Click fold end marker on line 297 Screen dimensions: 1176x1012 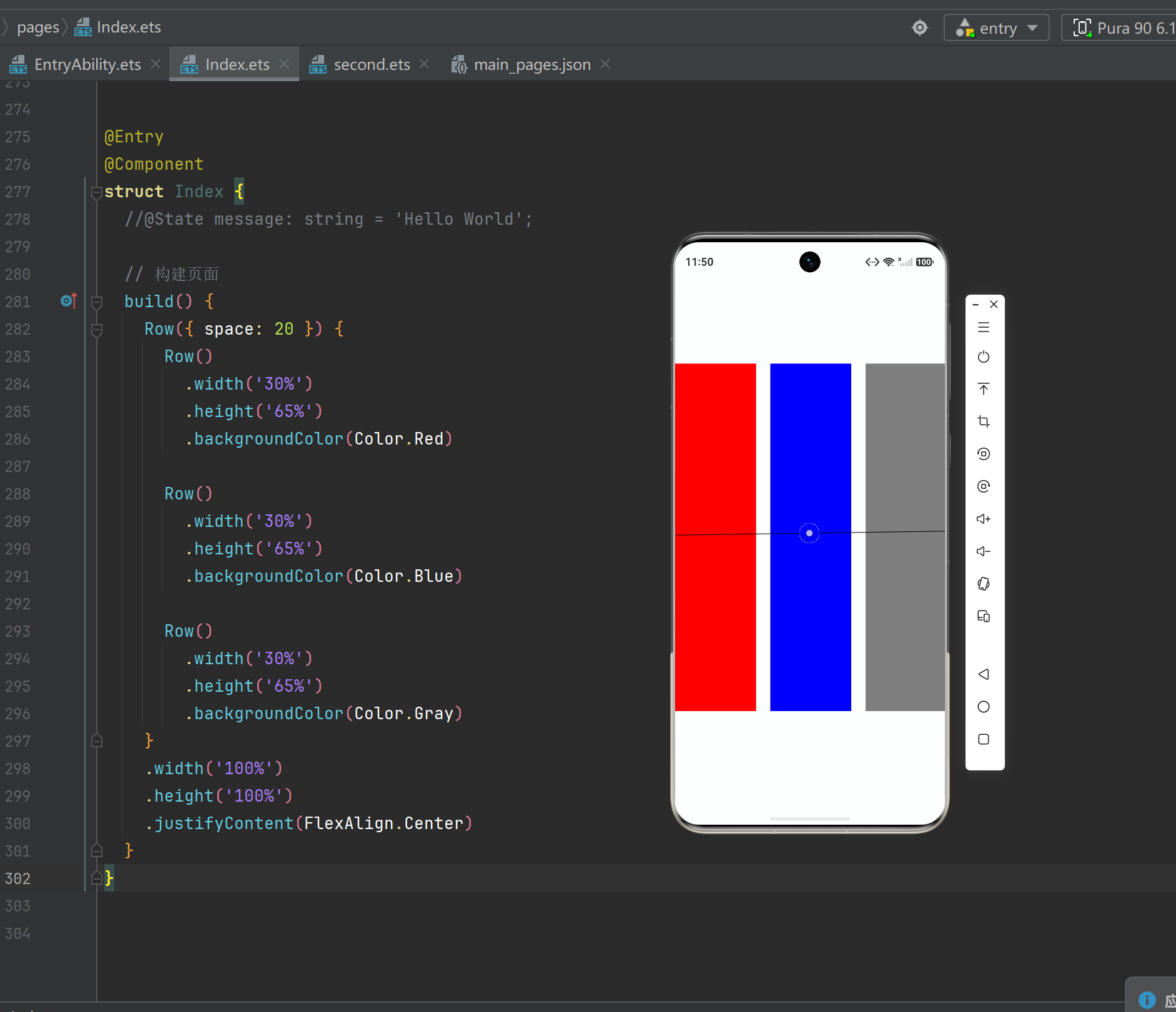click(x=96, y=741)
